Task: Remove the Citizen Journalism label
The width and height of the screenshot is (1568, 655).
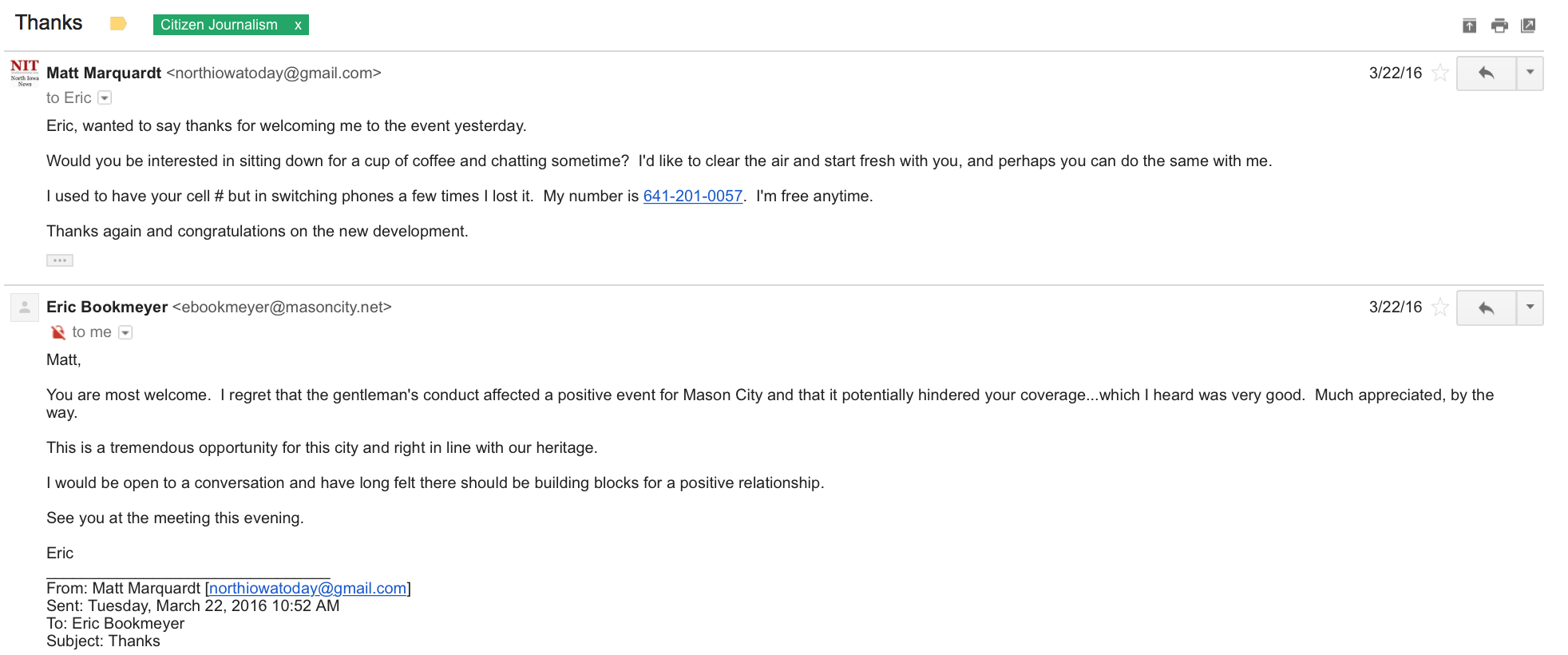Action: coord(298,25)
